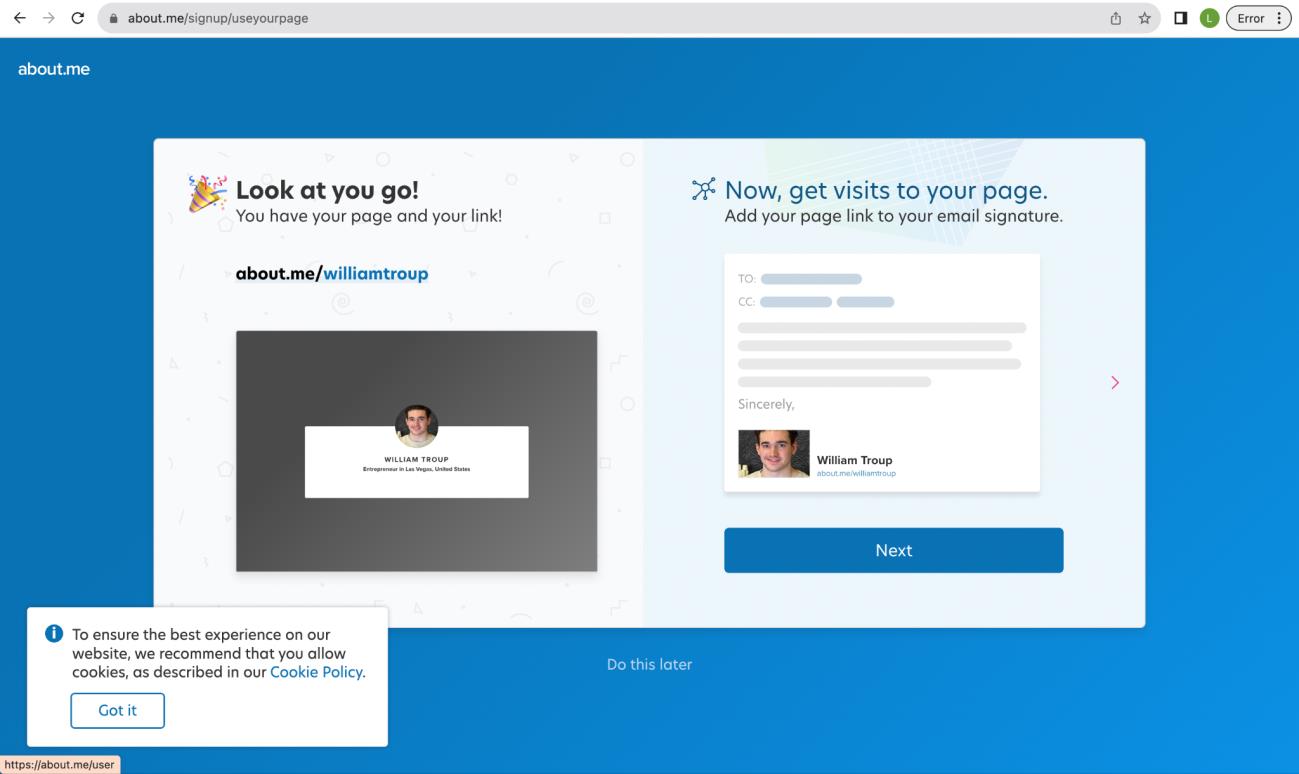The width and height of the screenshot is (1299, 774).
Task: Bookmark page with the star icon
Action: [1144, 18]
